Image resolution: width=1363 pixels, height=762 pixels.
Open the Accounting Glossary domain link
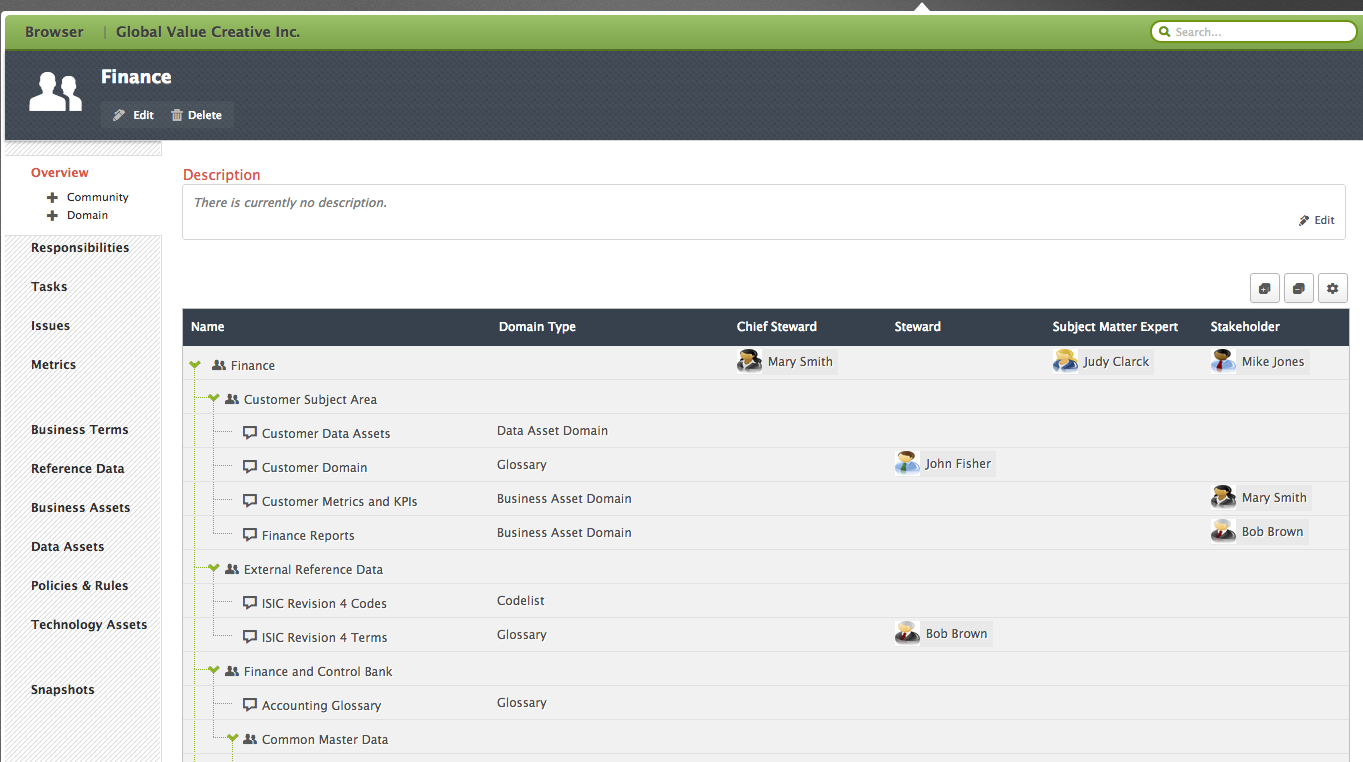(x=322, y=706)
